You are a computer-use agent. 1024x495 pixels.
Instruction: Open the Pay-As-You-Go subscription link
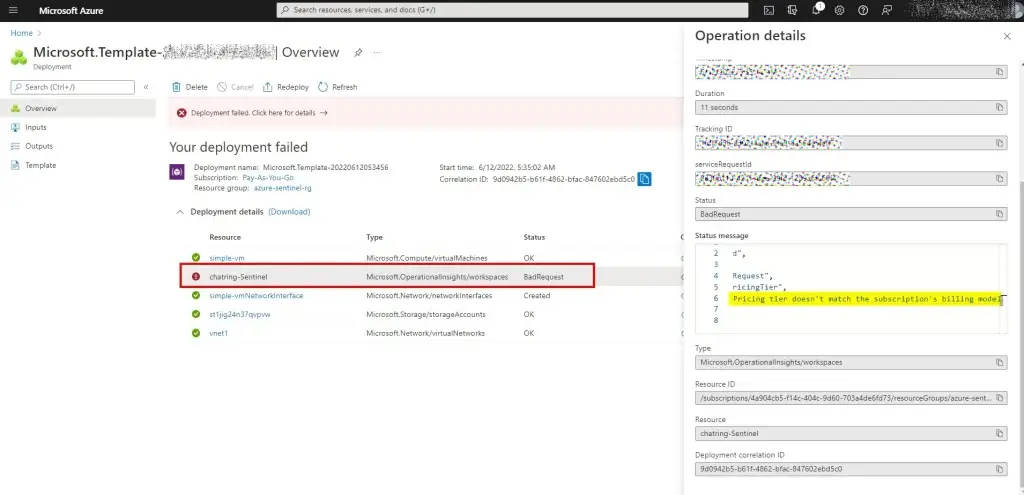pos(268,178)
